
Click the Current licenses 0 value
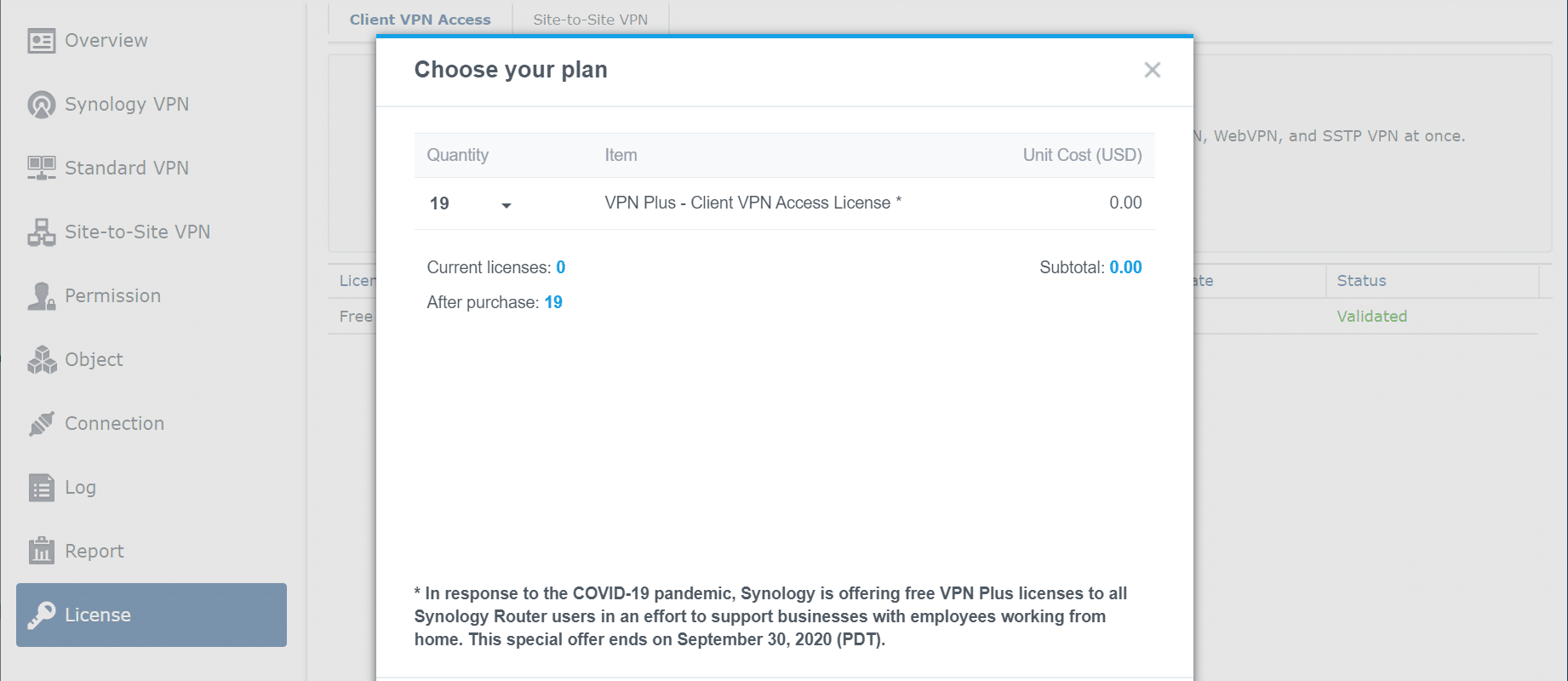(560, 267)
